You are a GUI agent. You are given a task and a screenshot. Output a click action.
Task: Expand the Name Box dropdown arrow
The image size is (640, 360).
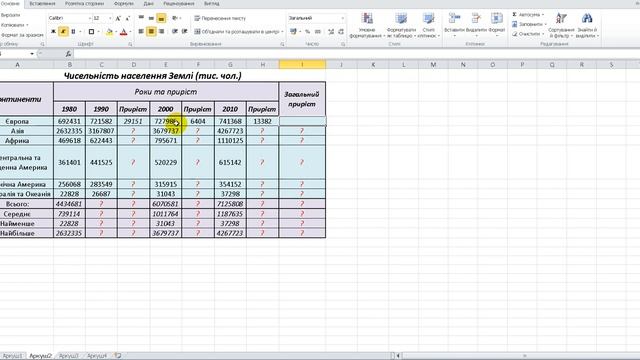[32, 54]
